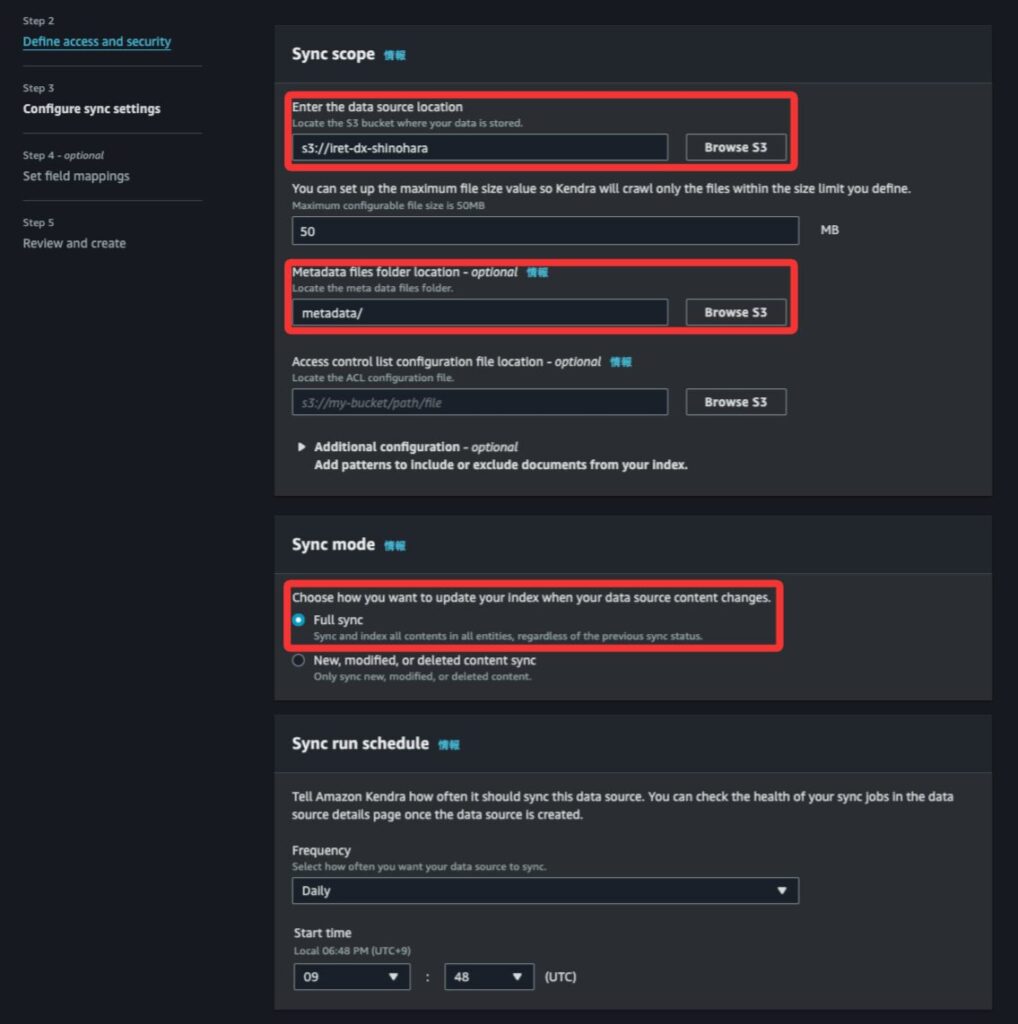Image resolution: width=1018 pixels, height=1024 pixels.
Task: Expand the Additional configuration section
Action: coord(302,447)
